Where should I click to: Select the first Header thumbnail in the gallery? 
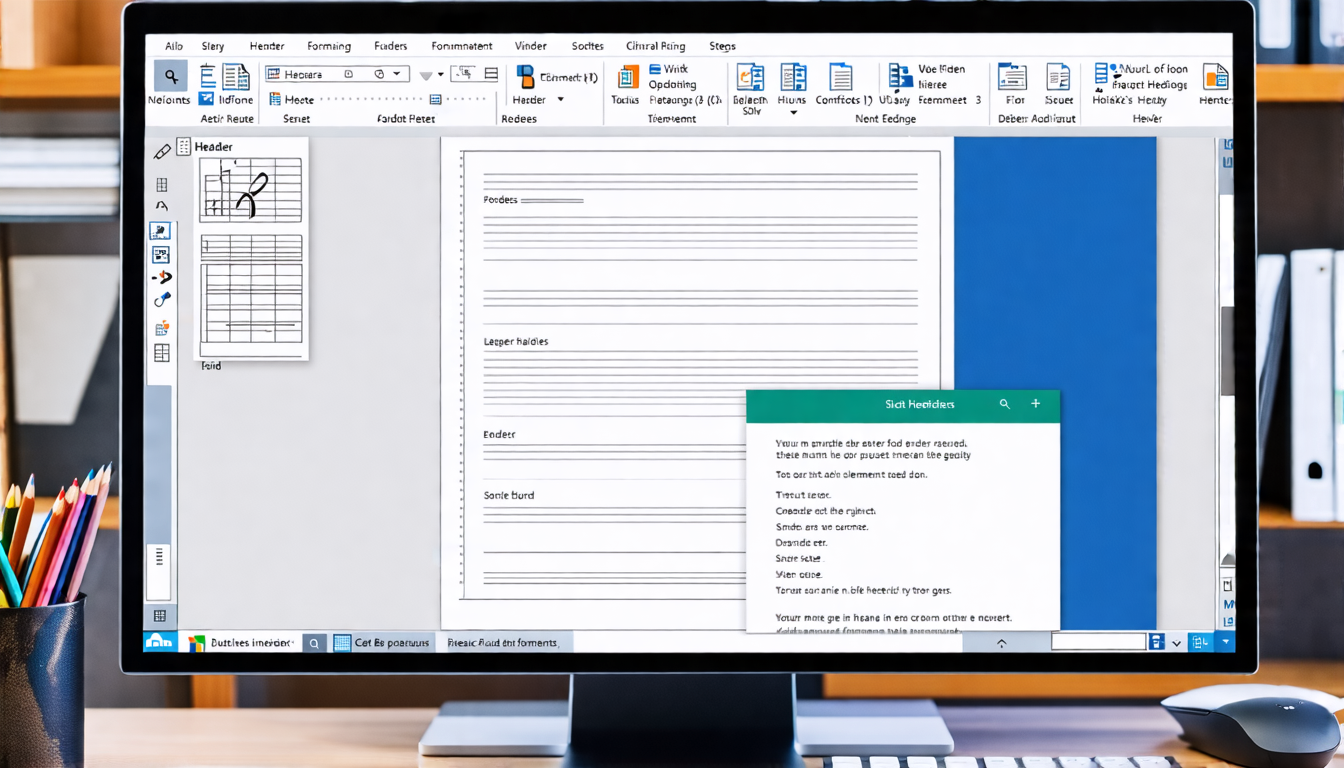tap(250, 190)
